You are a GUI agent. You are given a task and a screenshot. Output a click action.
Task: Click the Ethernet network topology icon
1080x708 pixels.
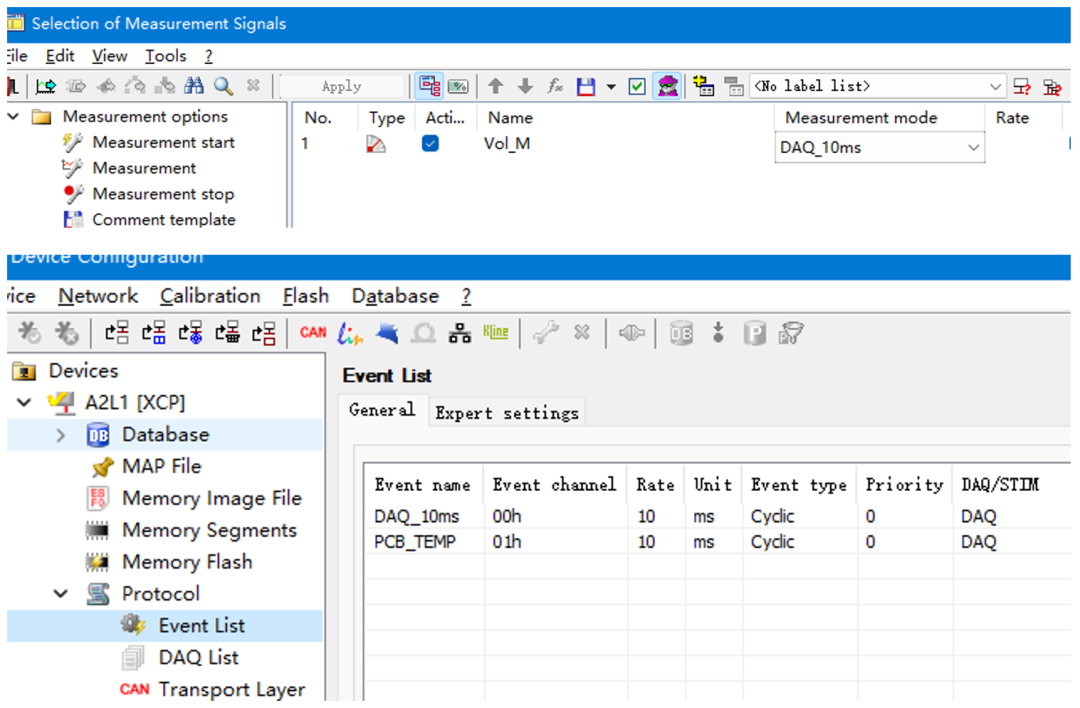coord(459,333)
